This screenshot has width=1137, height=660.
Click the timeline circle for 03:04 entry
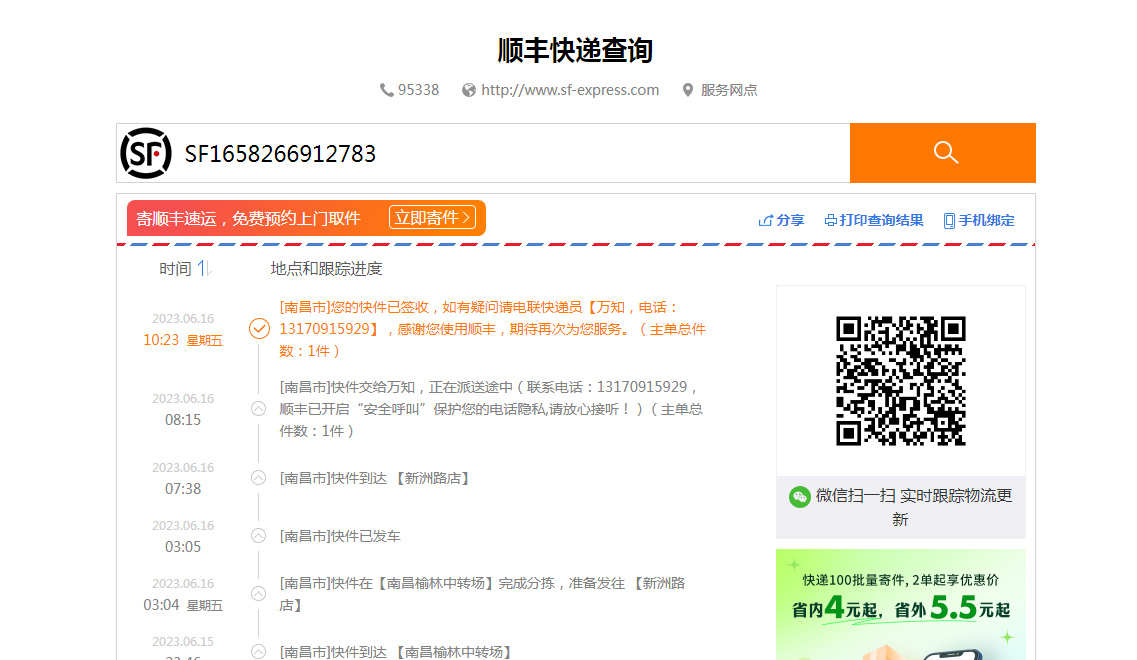coord(258,593)
